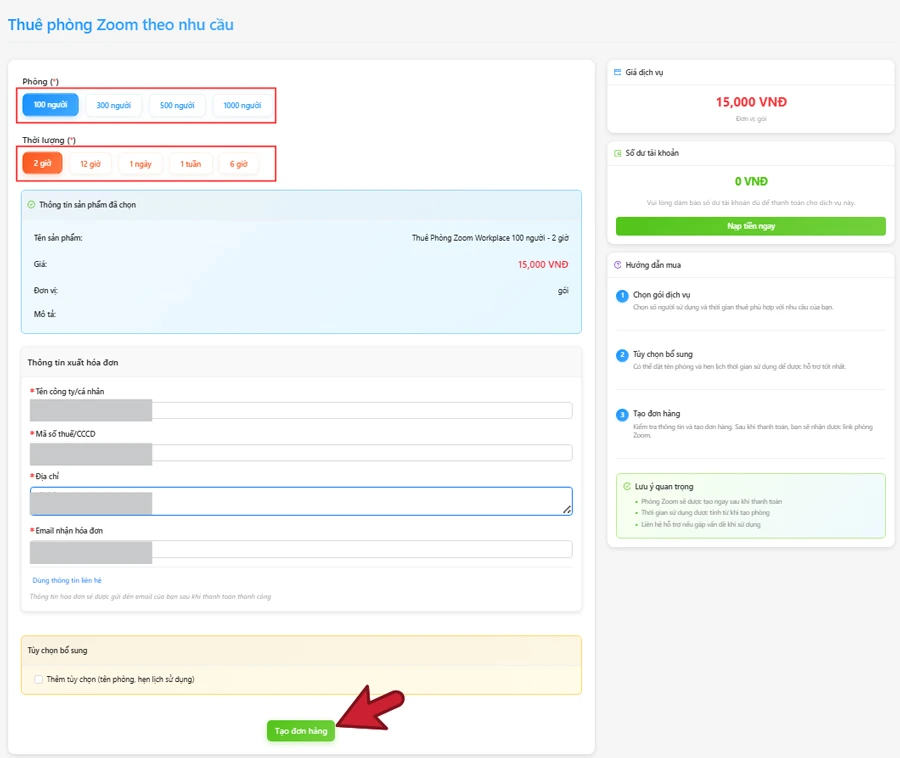Set duration to 1 ngày
Image resolution: width=900 pixels, height=758 pixels.
coord(141,164)
